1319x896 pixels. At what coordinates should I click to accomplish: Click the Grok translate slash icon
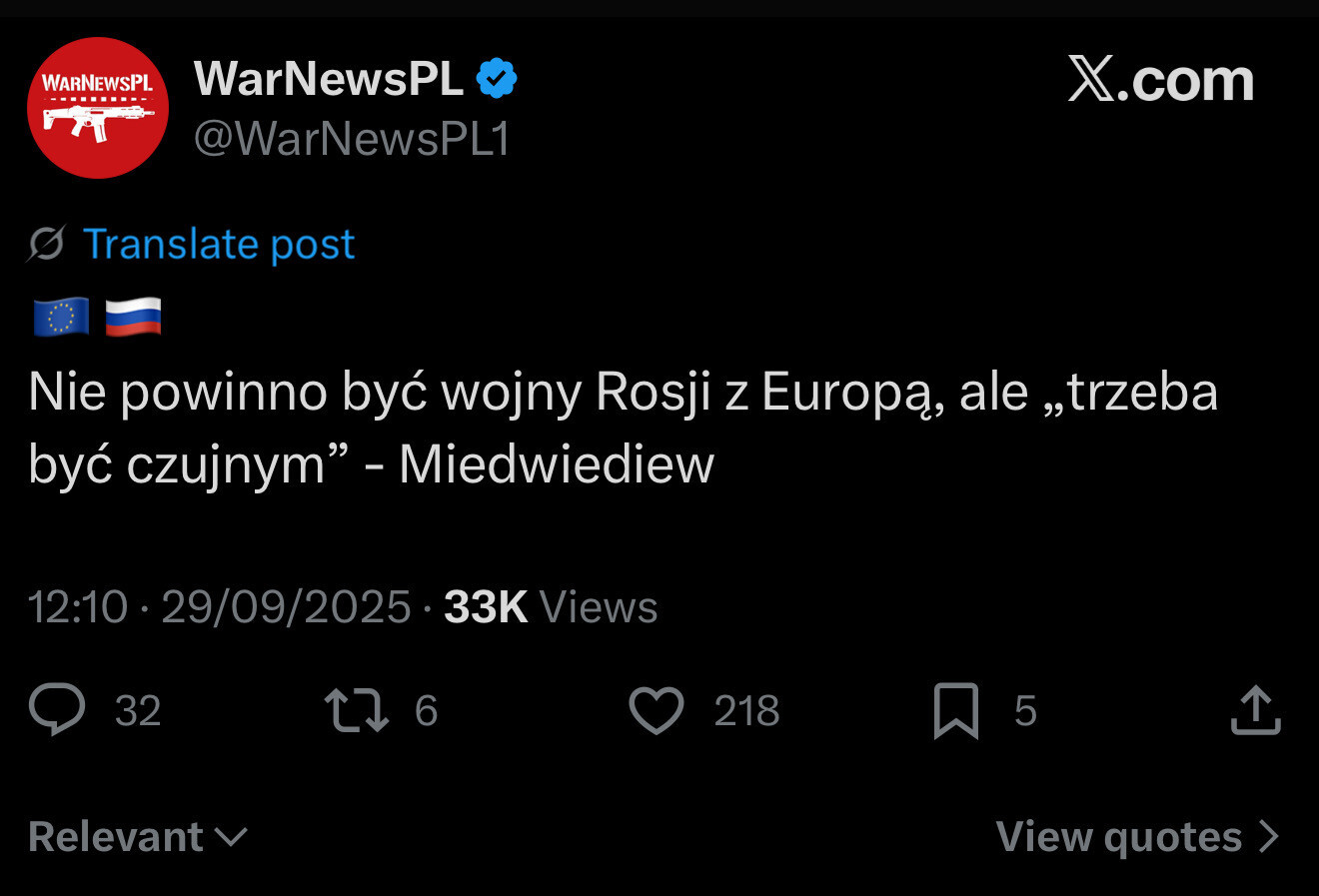46,244
